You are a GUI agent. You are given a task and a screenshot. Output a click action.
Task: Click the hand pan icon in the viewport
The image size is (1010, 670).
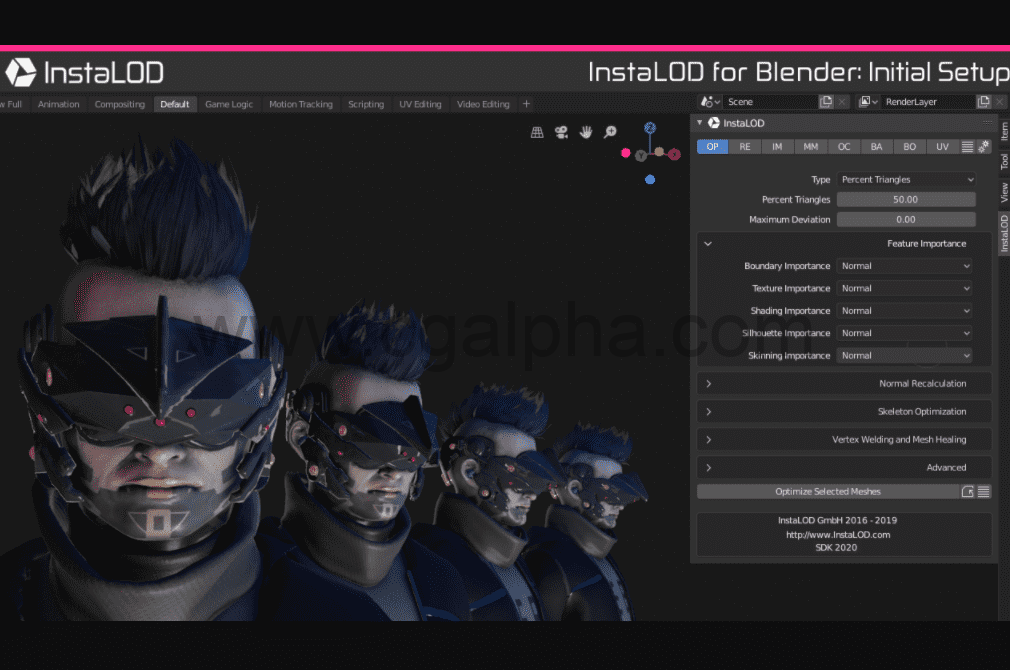tap(585, 131)
